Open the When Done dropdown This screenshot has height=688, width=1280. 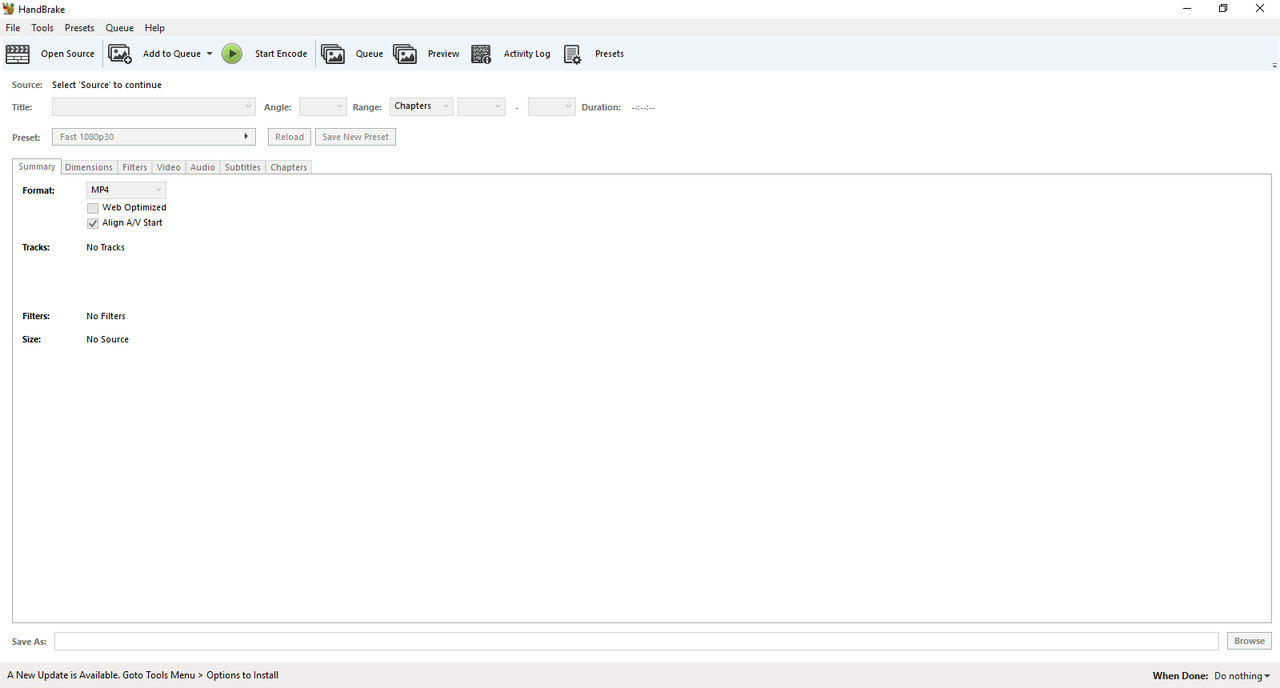pos(1242,676)
